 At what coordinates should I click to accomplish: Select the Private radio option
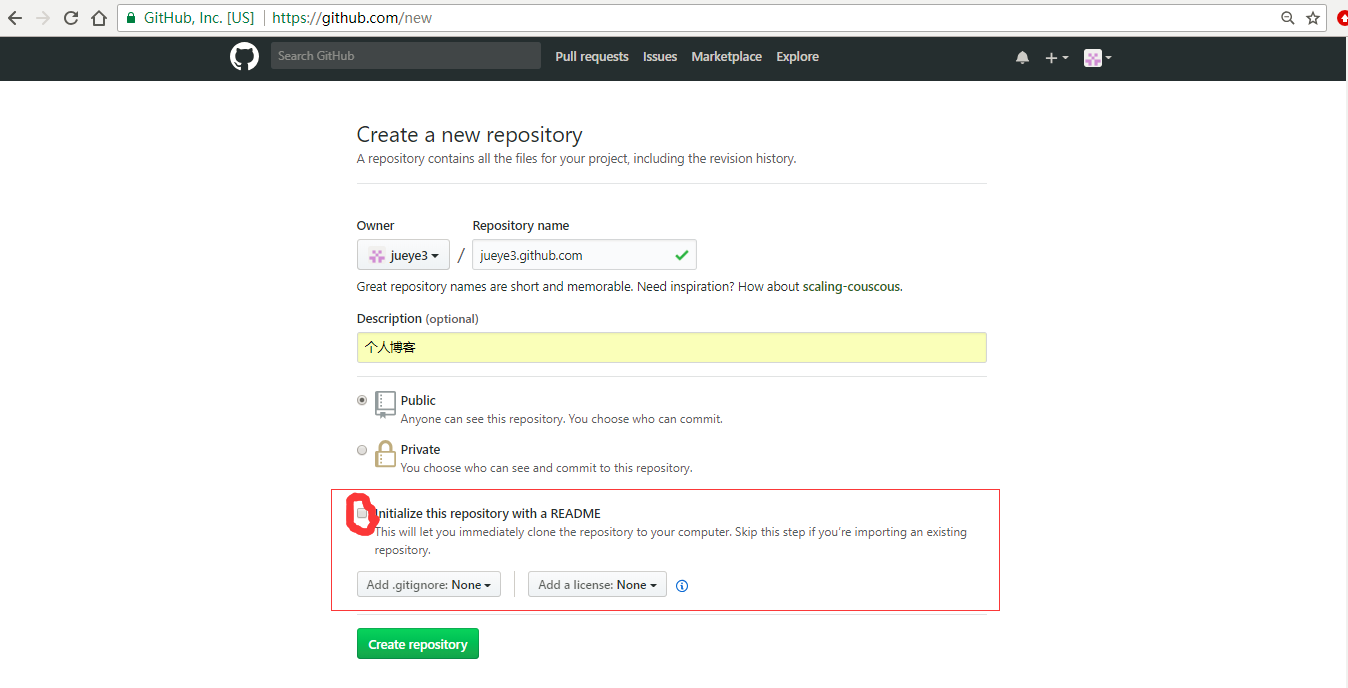[362, 450]
